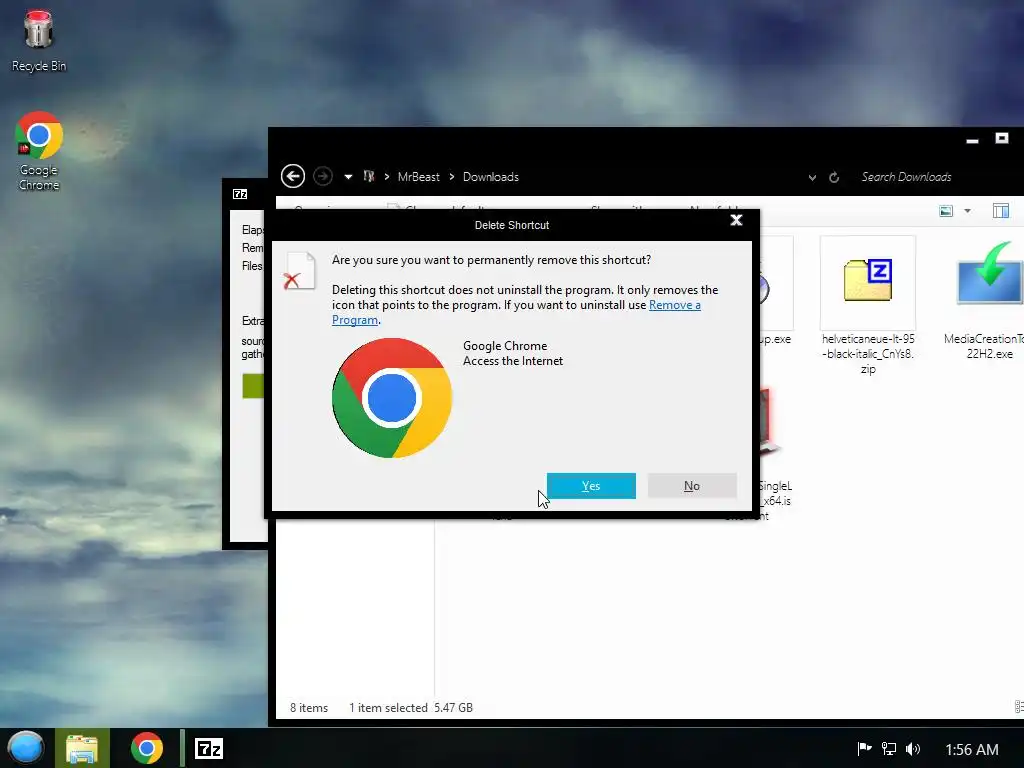Screen dimensions: 1024x768
Task: Open File Explorer from the taskbar
Action: click(82, 748)
